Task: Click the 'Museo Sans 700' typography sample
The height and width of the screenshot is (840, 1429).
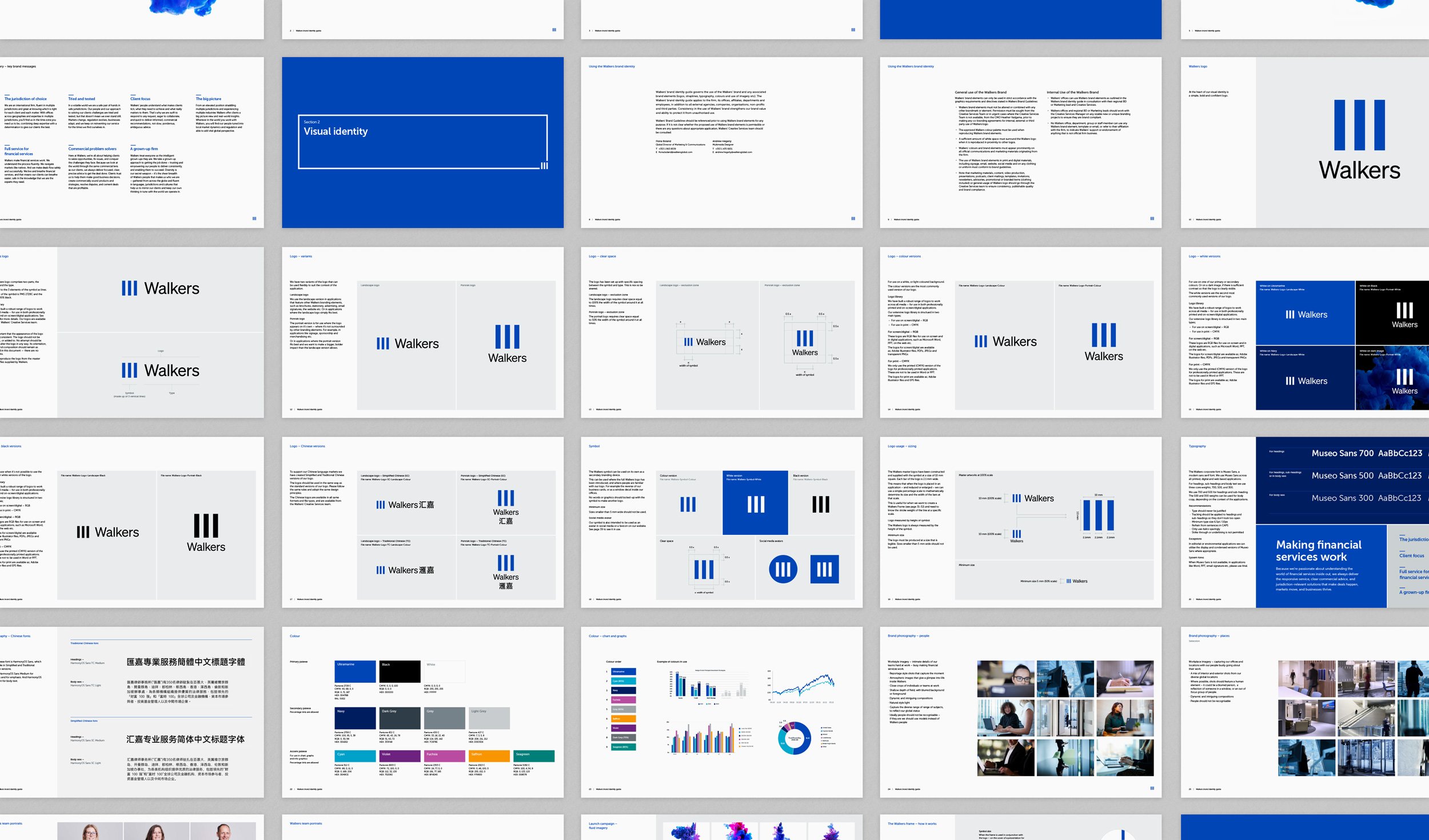Action: [x=1342, y=453]
